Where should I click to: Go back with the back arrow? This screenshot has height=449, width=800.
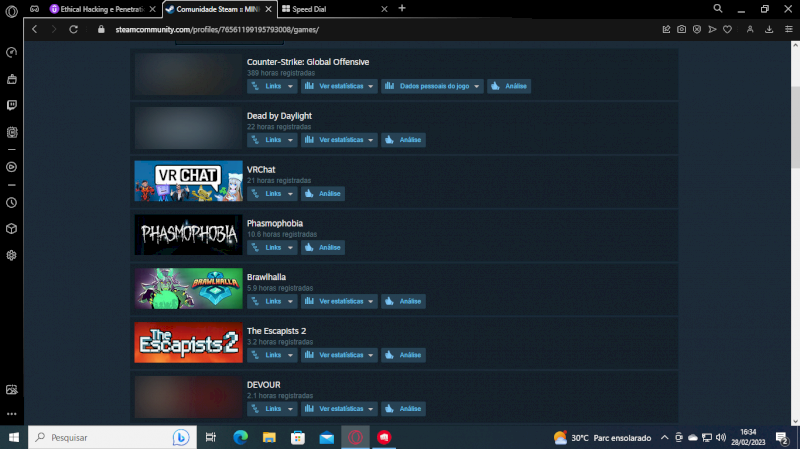tap(35, 30)
